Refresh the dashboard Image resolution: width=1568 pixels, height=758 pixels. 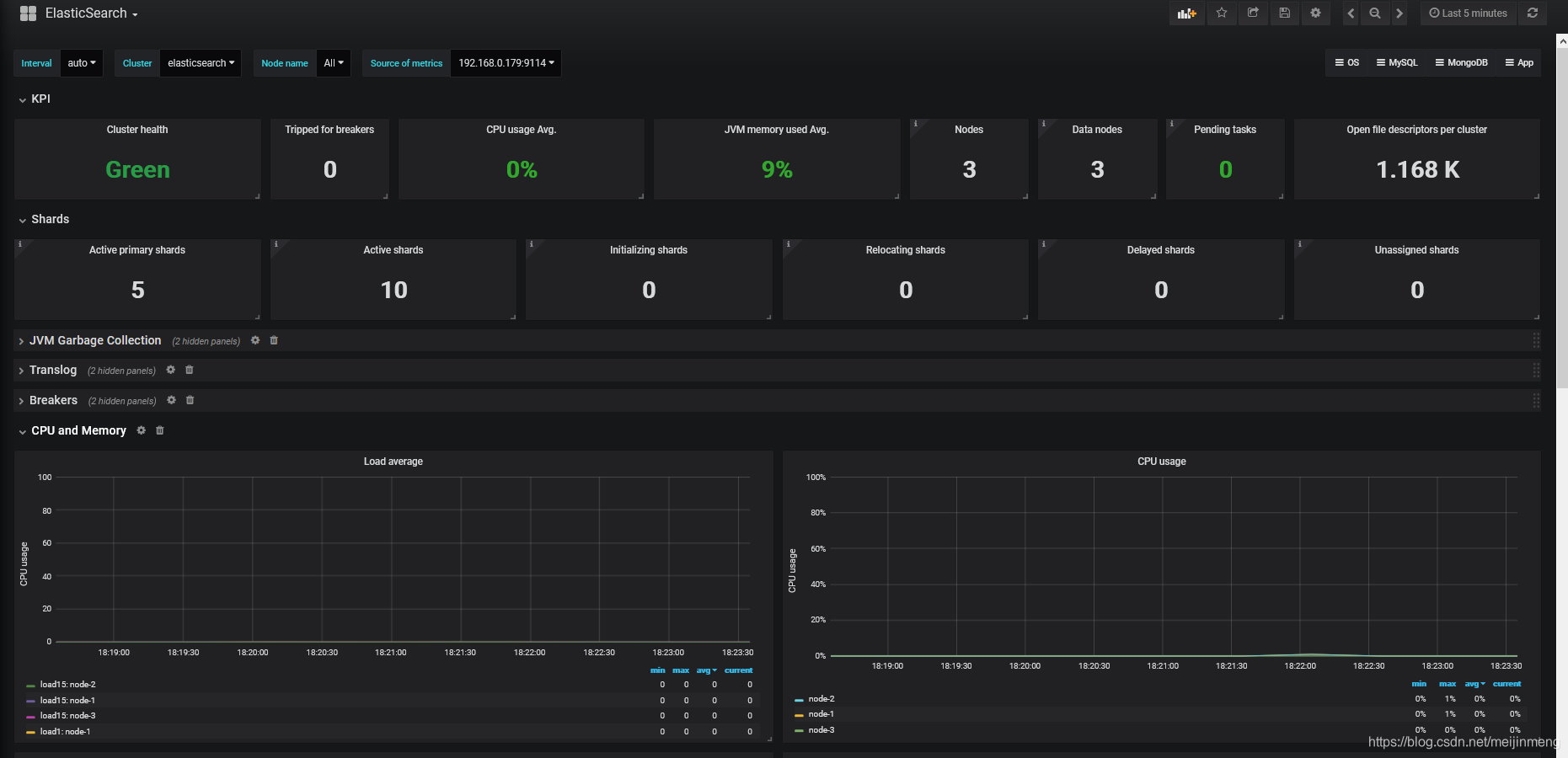[1533, 13]
